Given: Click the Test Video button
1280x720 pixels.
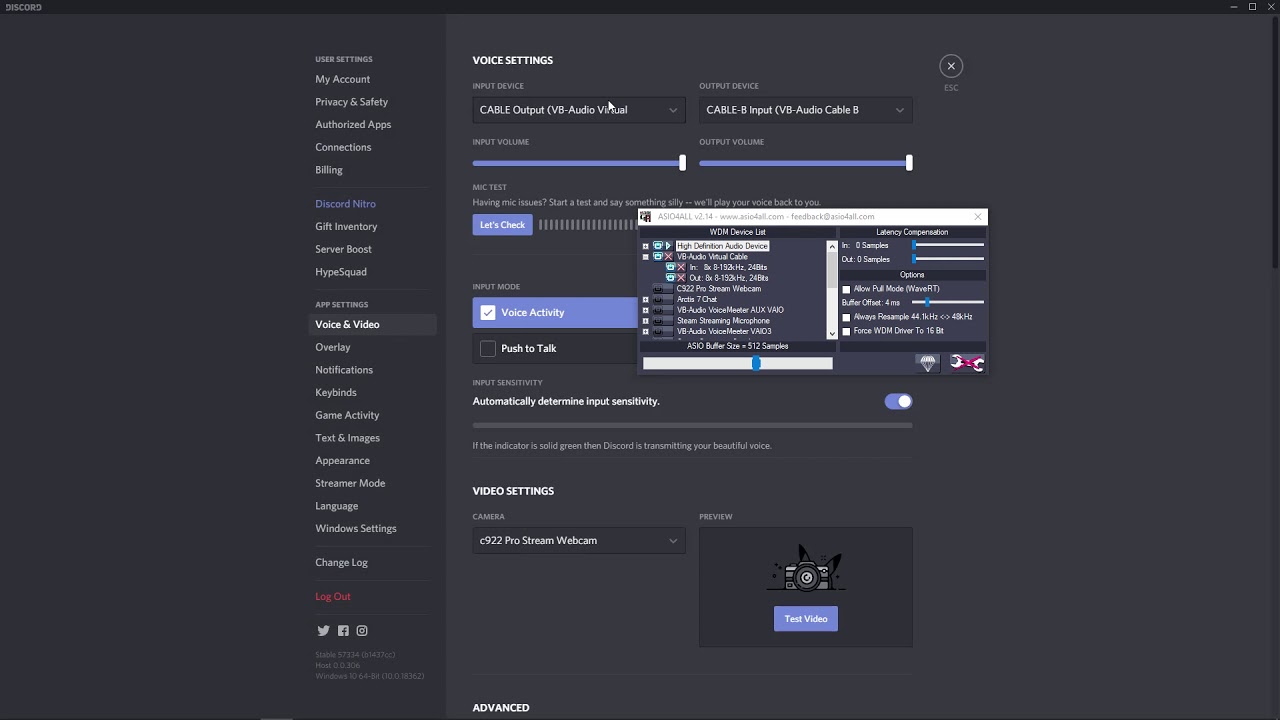Looking at the screenshot, I should click(806, 619).
